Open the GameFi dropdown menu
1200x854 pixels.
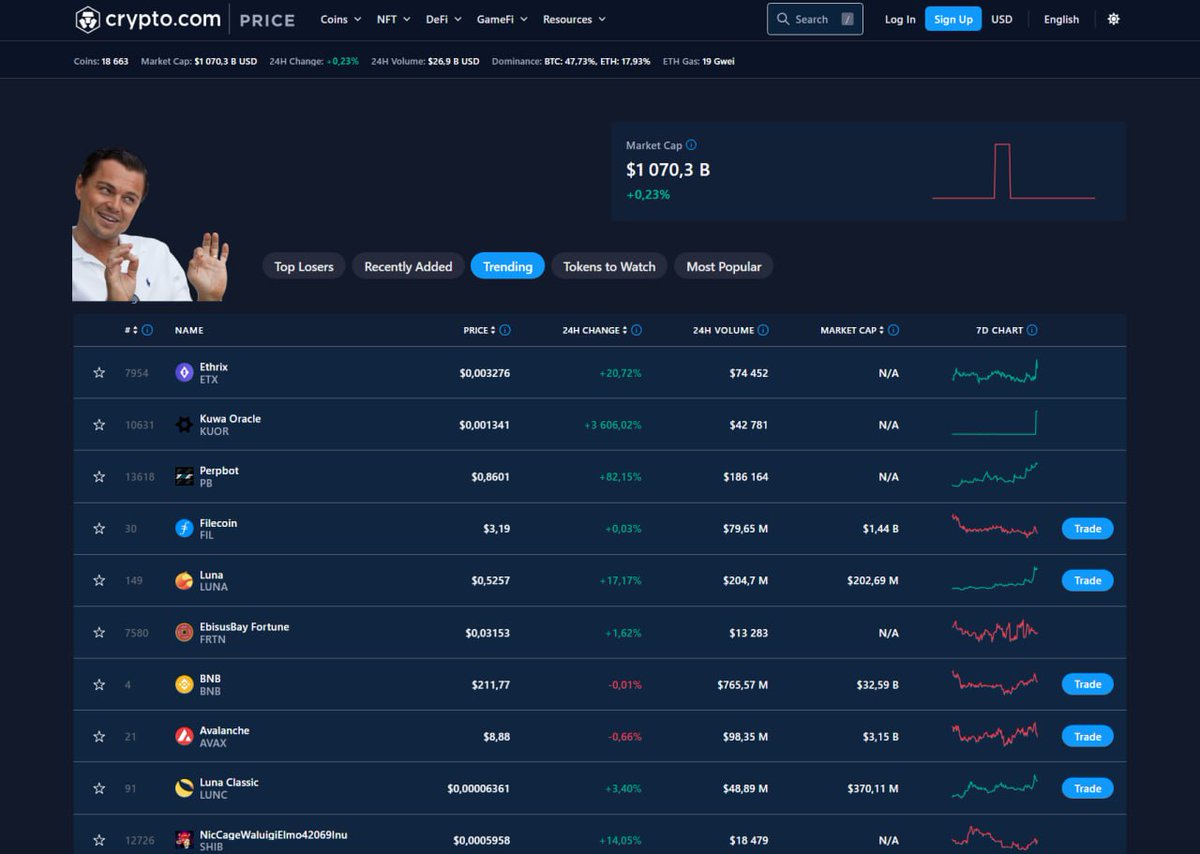click(502, 19)
